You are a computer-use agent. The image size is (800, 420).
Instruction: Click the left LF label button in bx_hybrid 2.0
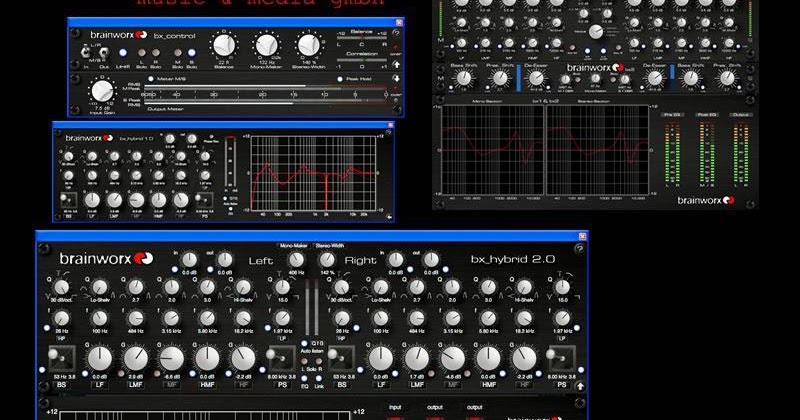(x=99, y=385)
